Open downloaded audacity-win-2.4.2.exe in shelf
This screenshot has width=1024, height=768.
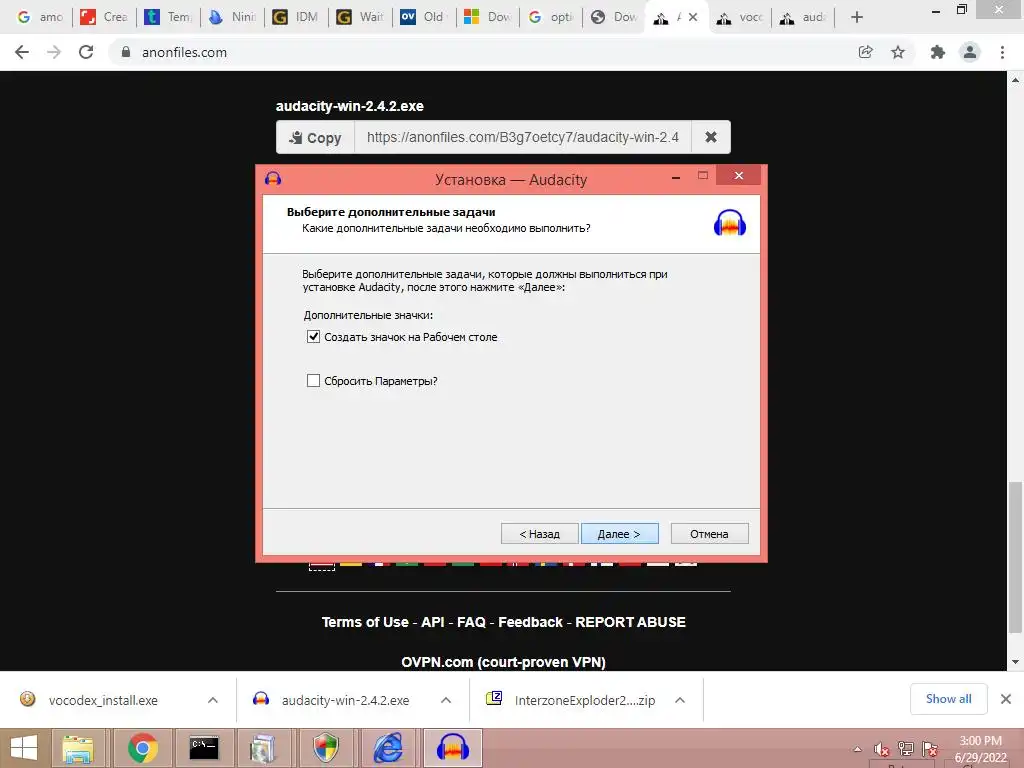click(345, 700)
